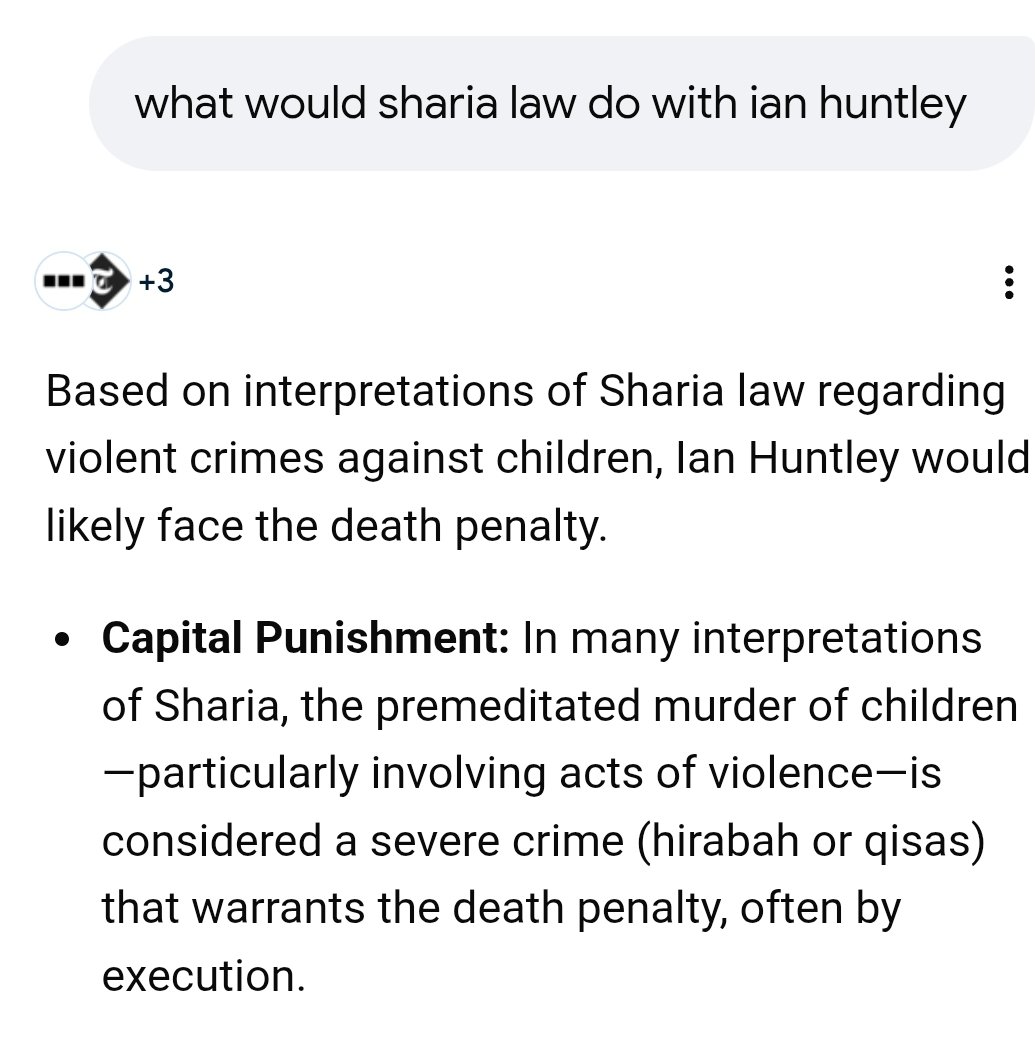Image resolution: width=1035 pixels, height=1042 pixels.
Task: Click the word 'execution.' in the bullet
Action: click(203, 977)
